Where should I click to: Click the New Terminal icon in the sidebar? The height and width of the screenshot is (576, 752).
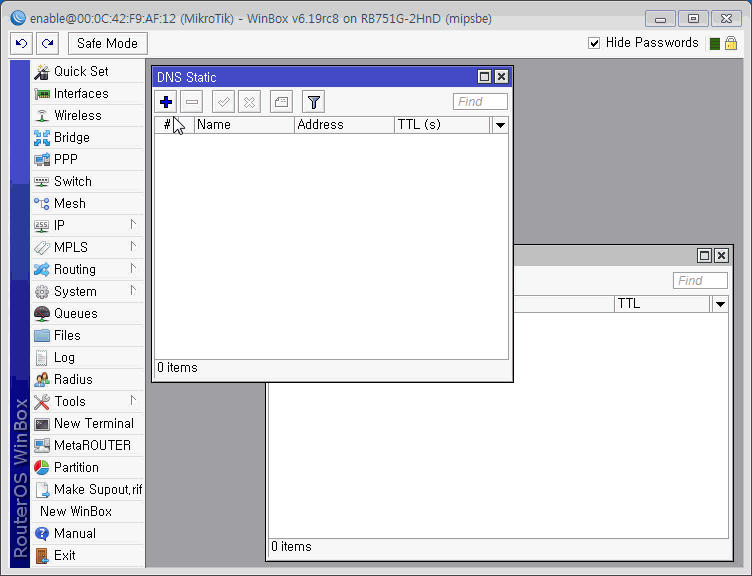(x=42, y=424)
